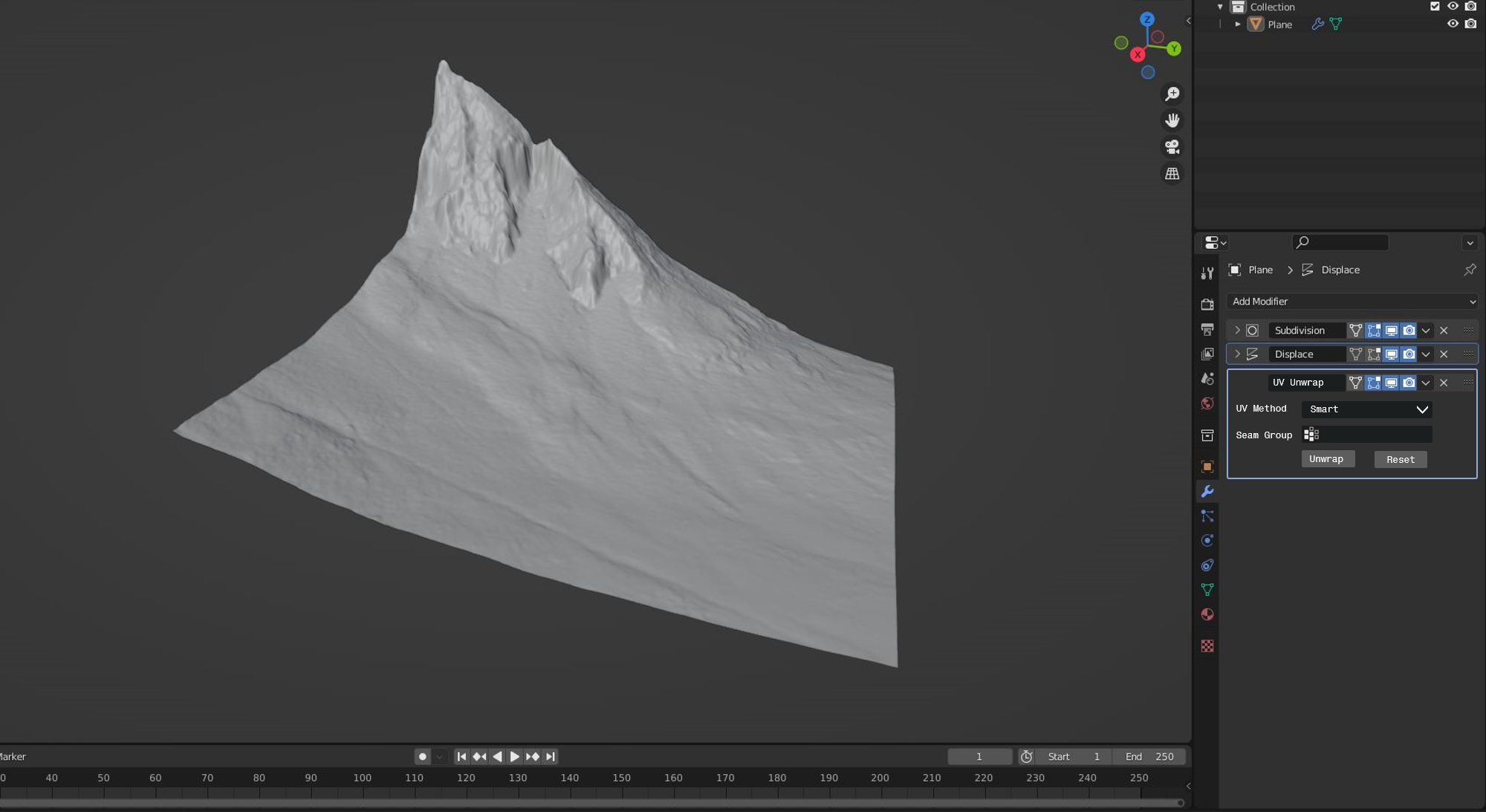Viewport: 1486px width, 812px height.
Task: Remove the Displace modifier
Action: [x=1444, y=354]
